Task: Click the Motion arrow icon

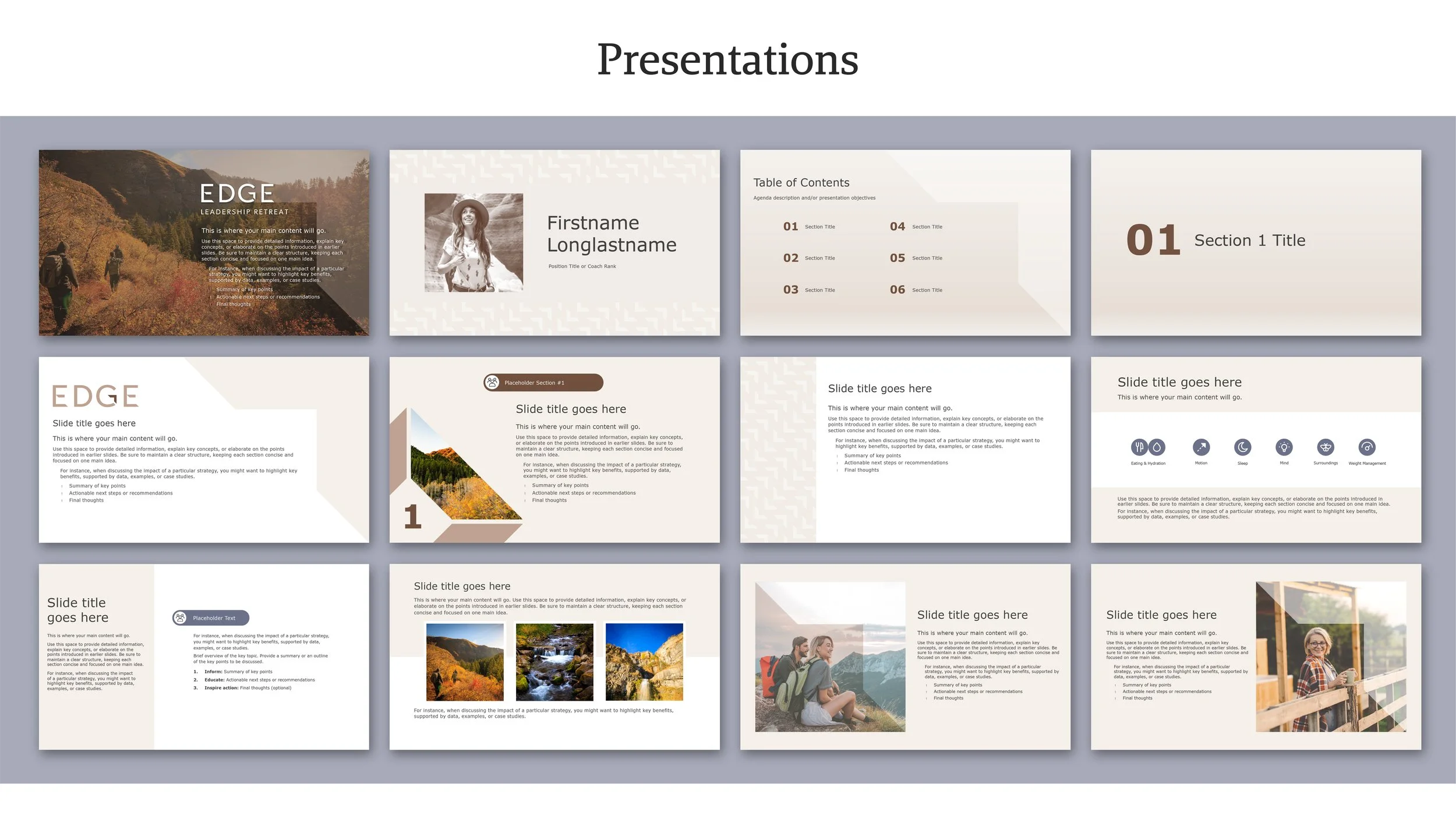Action: (1201, 447)
